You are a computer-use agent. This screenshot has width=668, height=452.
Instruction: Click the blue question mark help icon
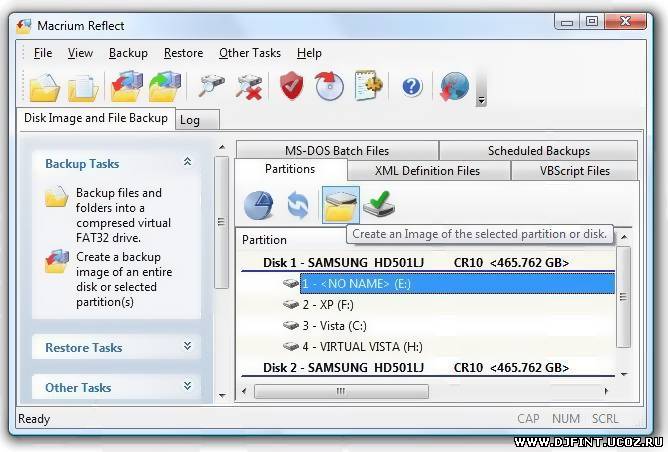412,86
